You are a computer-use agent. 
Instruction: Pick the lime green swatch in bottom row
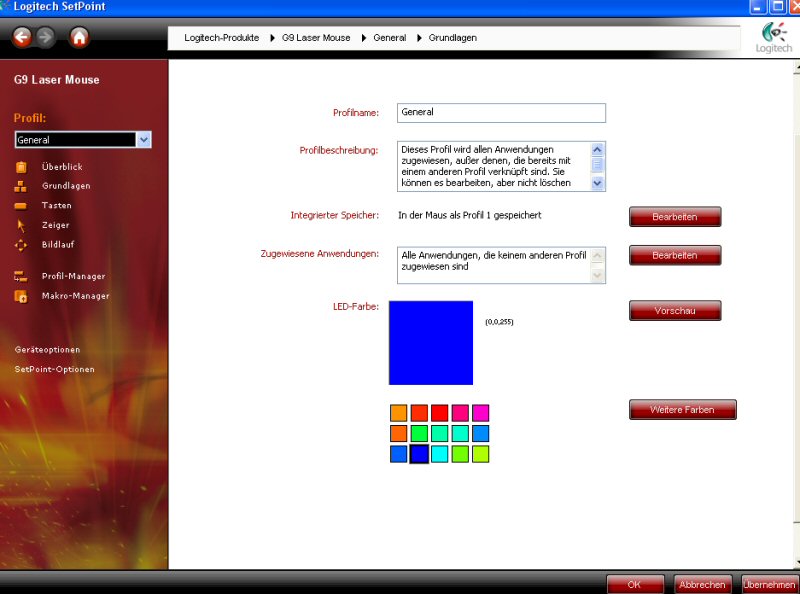click(460, 454)
